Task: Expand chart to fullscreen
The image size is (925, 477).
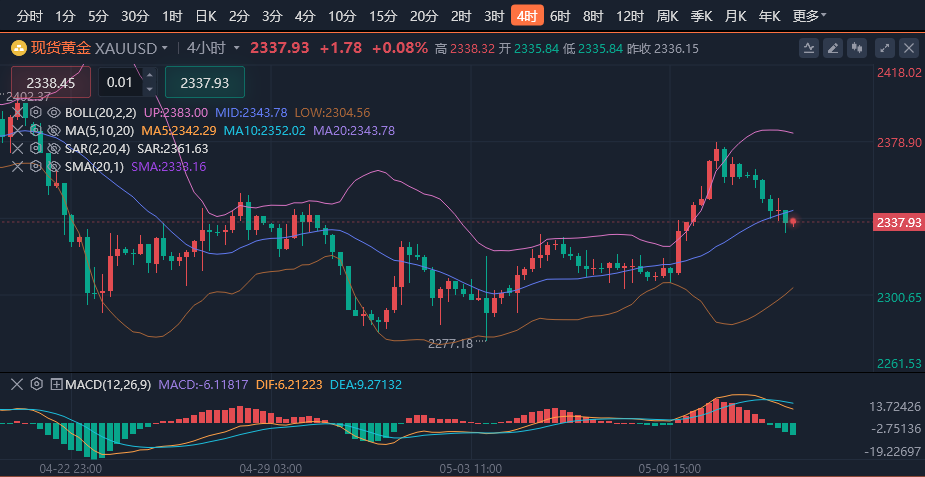Action: (x=884, y=48)
